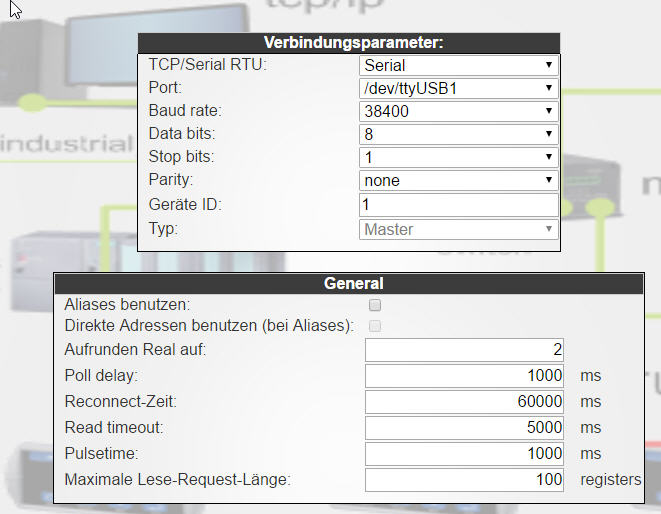
Task: Click the 'Parity:' label
Action: pos(170,180)
